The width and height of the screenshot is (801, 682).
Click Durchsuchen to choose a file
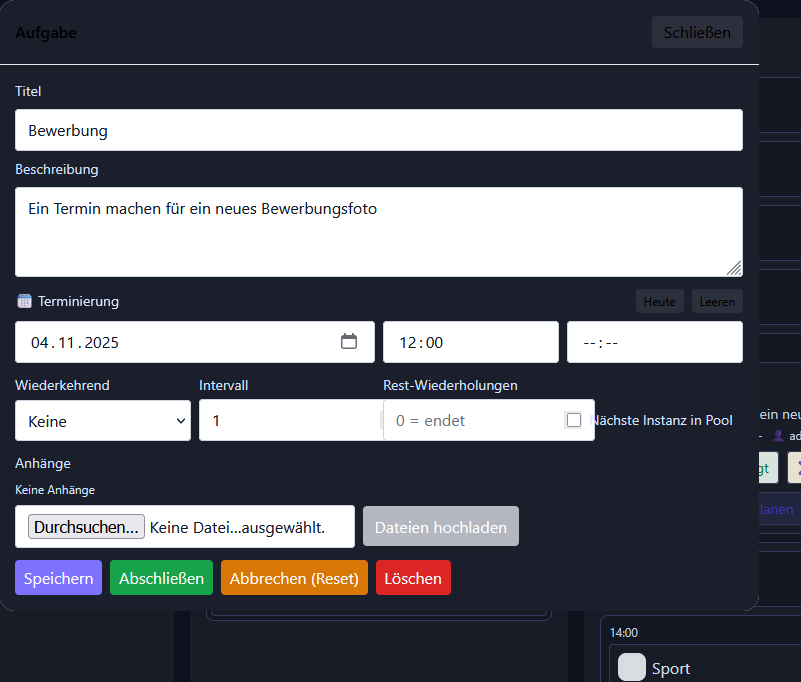(x=86, y=527)
